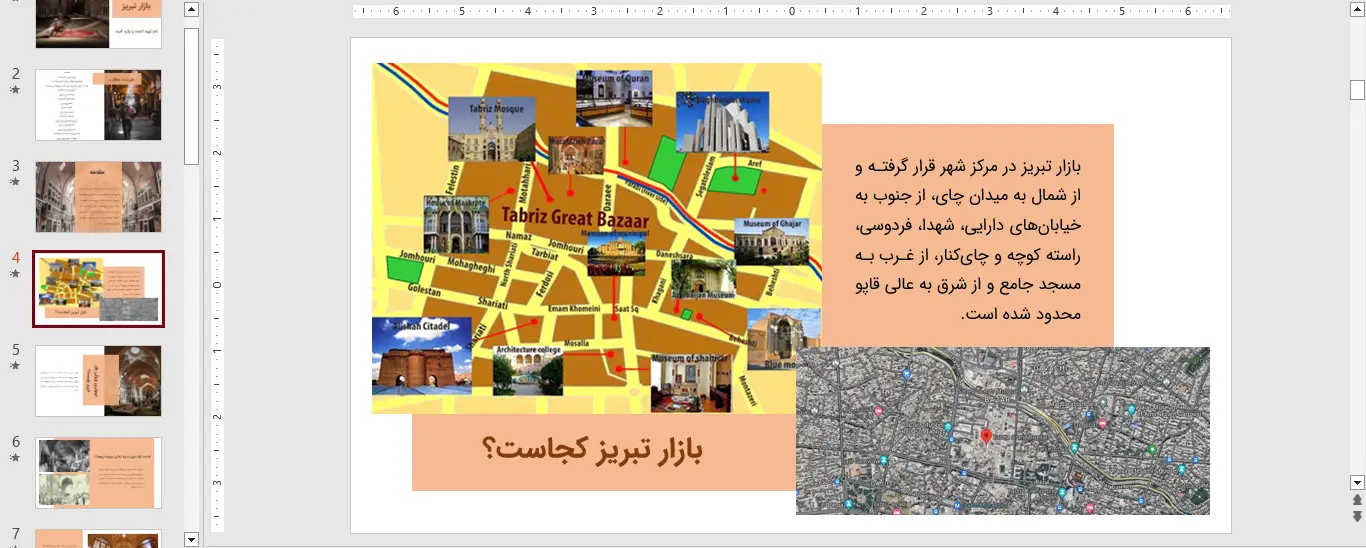Click the citadel photo at the map's bottom-left
Image resolution: width=1366 pixels, height=548 pixels.
coord(421,356)
